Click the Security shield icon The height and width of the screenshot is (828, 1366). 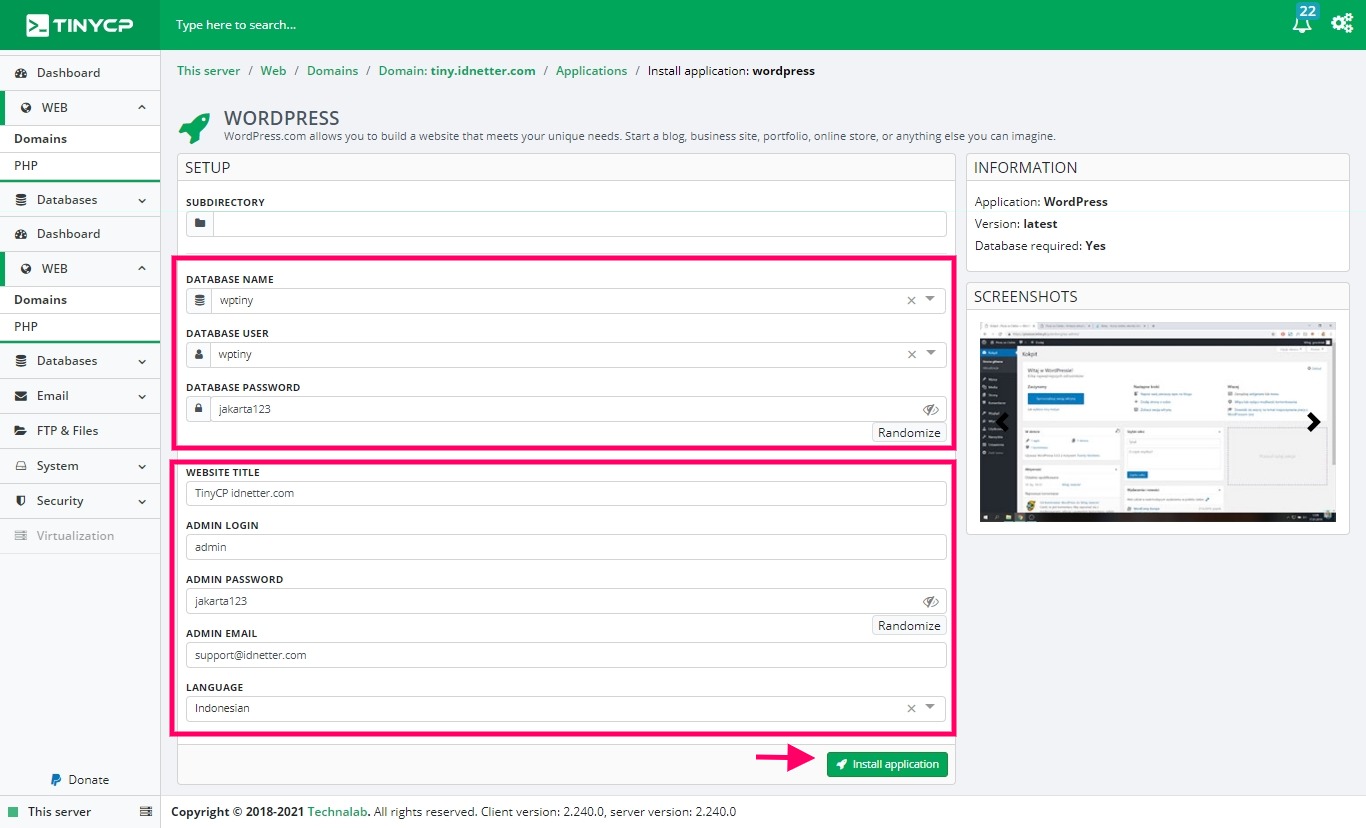click(x=22, y=500)
